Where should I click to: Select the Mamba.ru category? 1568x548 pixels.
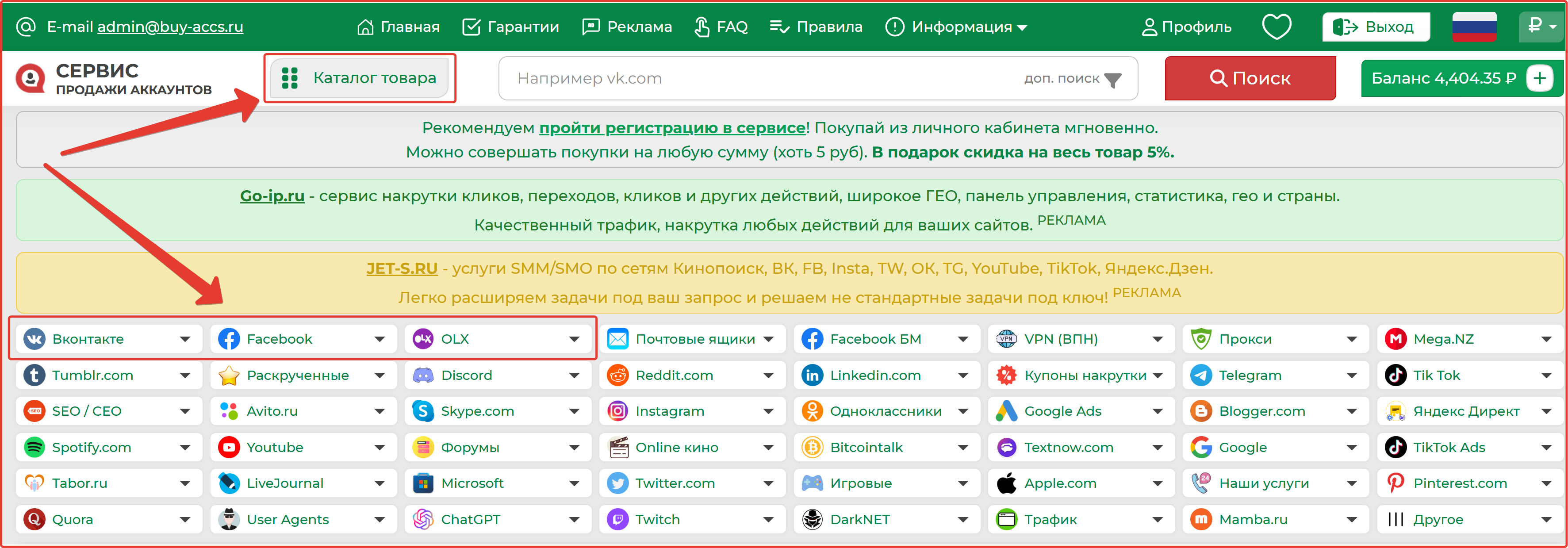pyautogui.click(x=1275, y=519)
